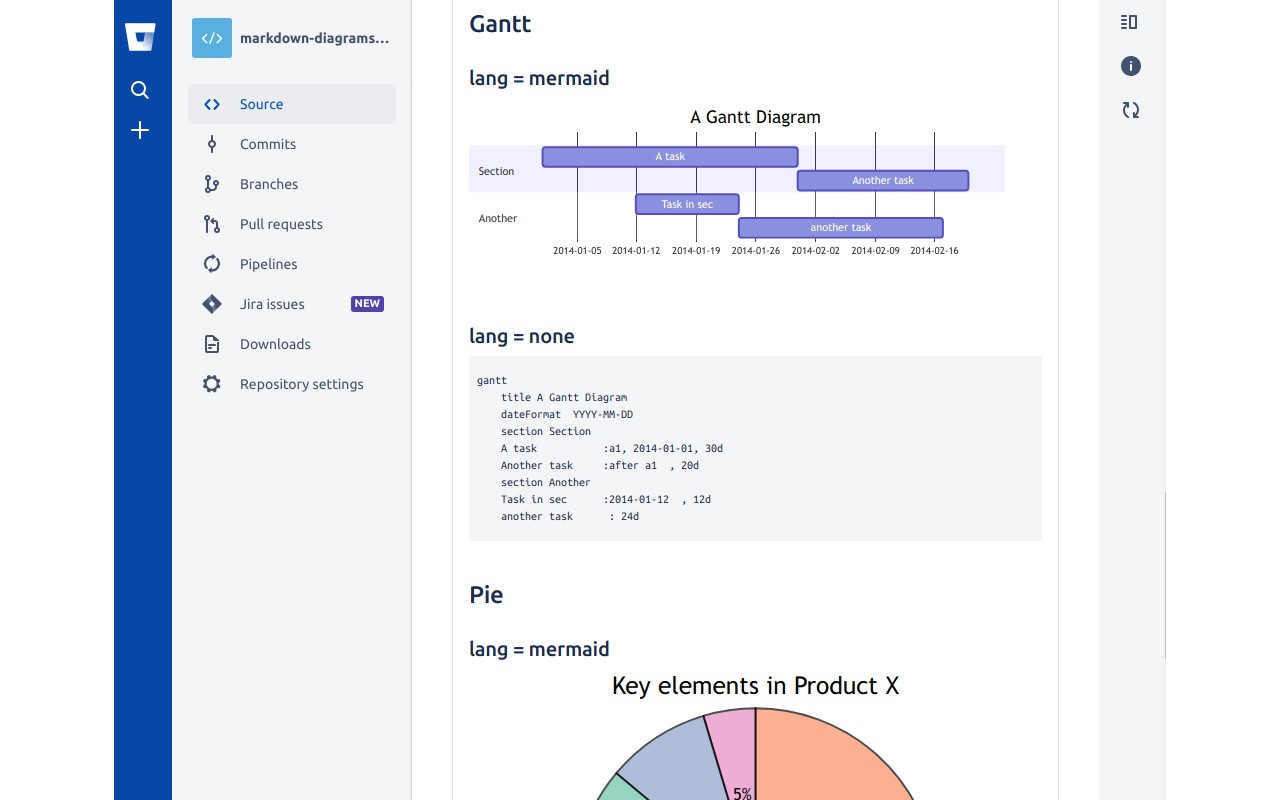This screenshot has height=800, width=1280.
Task: Click the 'lang = mermaid' heading under Pie
Action: pyautogui.click(x=539, y=649)
